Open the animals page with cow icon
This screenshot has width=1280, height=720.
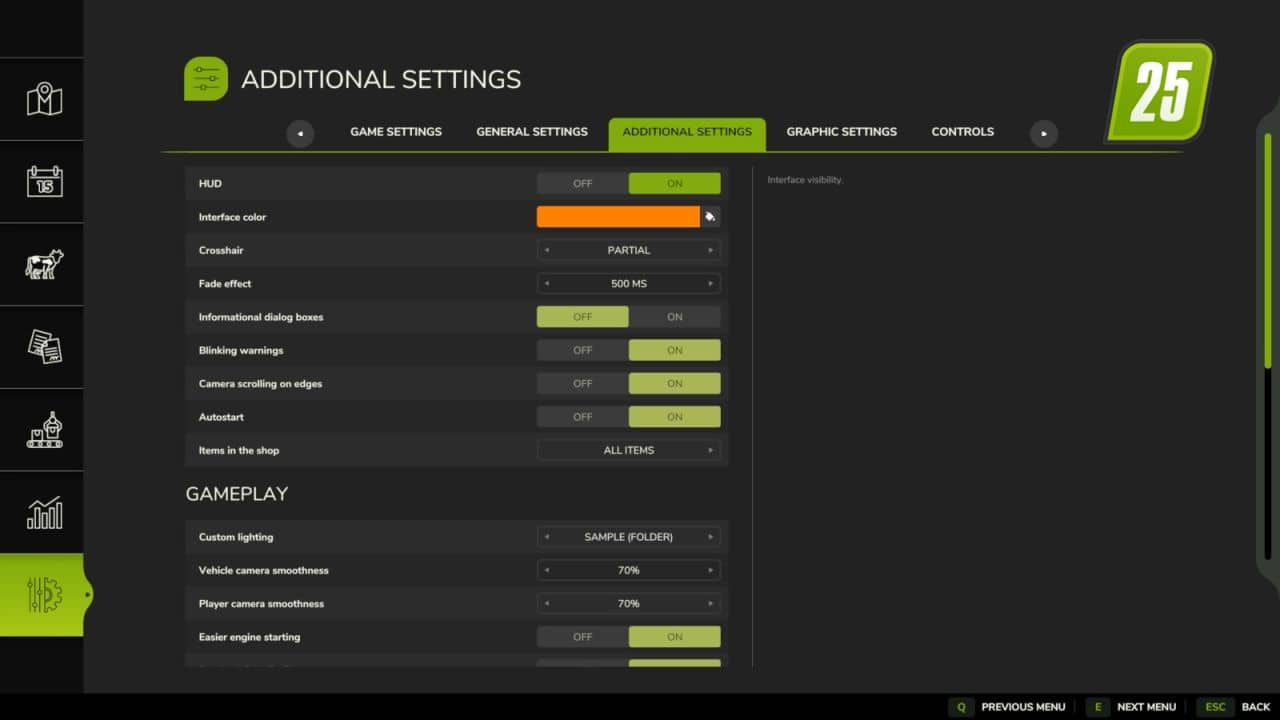click(x=44, y=264)
